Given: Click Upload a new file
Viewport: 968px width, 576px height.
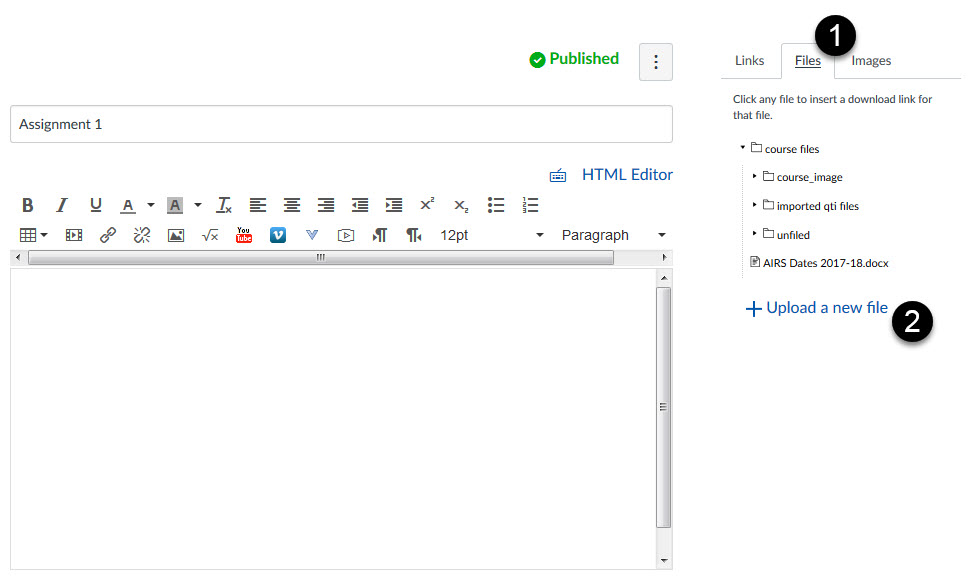Looking at the screenshot, I should point(817,308).
